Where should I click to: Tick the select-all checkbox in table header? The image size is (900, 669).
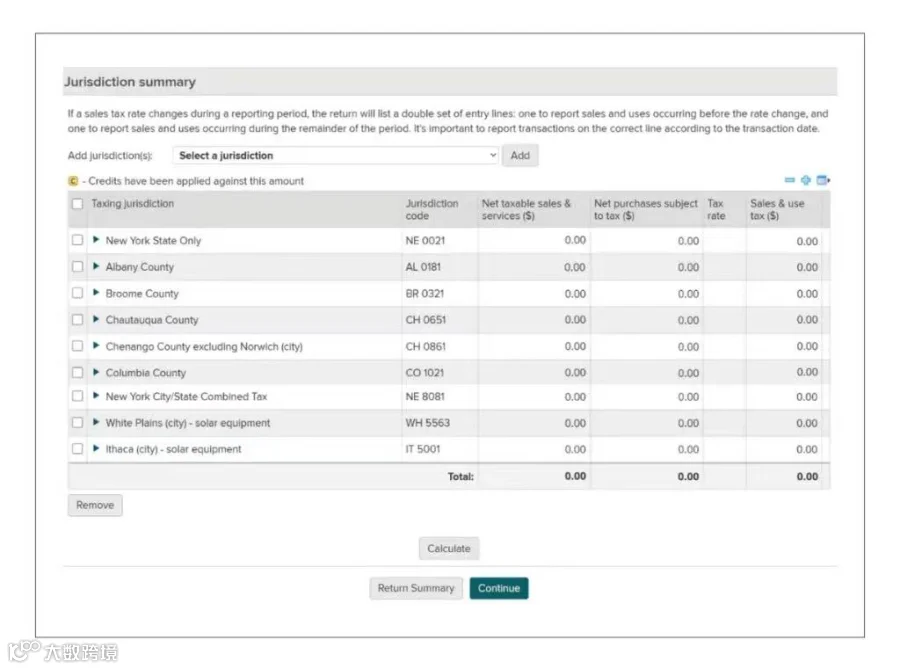point(77,204)
